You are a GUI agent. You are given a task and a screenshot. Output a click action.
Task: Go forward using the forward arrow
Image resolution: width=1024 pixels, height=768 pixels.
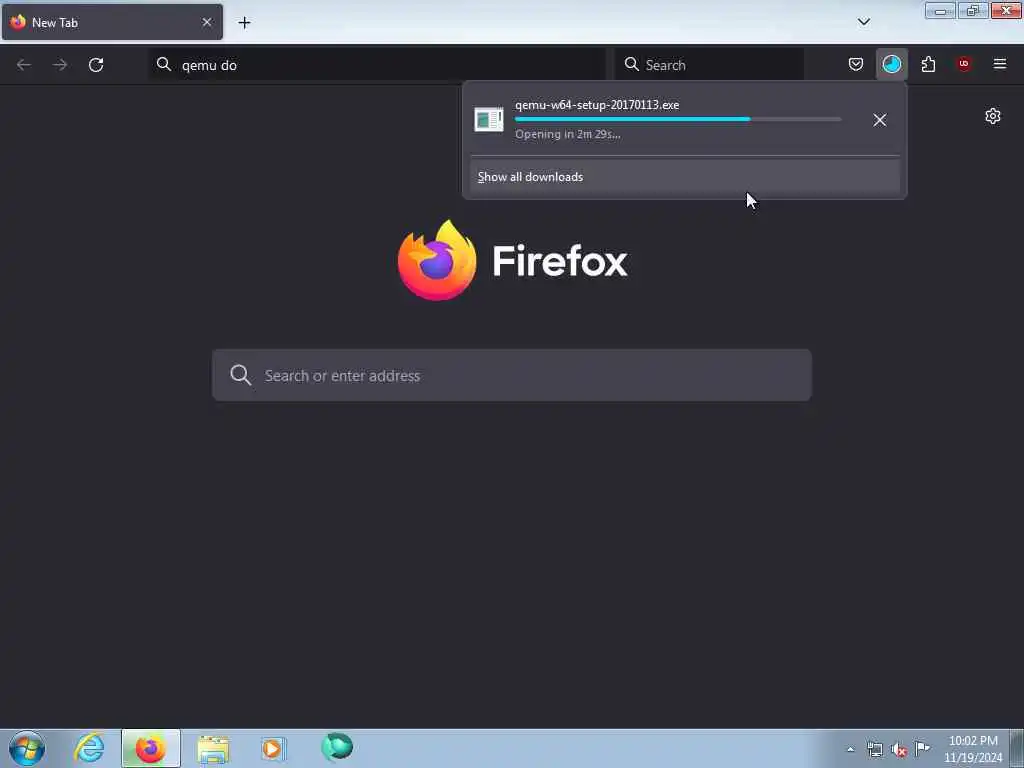tap(60, 65)
